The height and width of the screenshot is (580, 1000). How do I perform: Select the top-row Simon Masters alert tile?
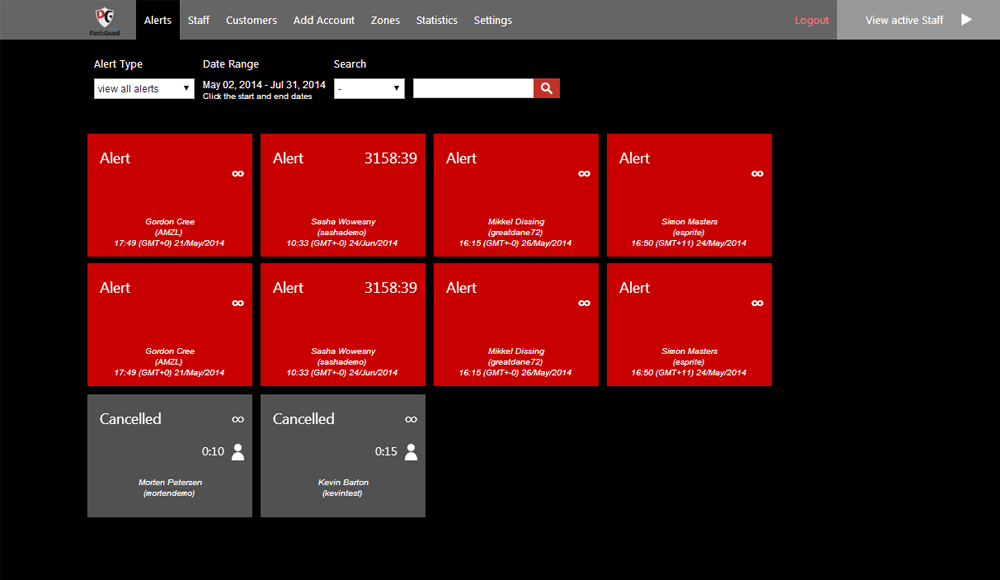click(x=689, y=195)
